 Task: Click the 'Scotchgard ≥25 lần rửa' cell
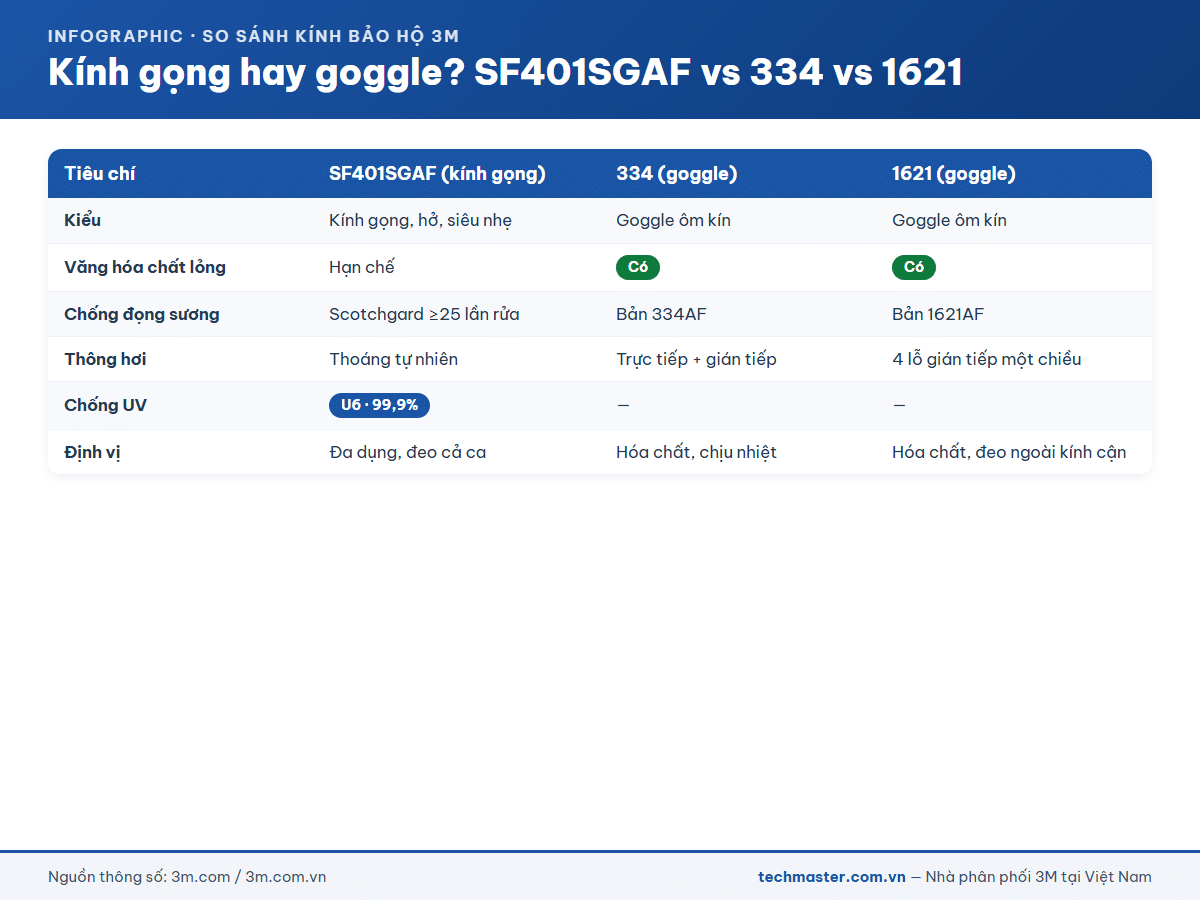(424, 314)
